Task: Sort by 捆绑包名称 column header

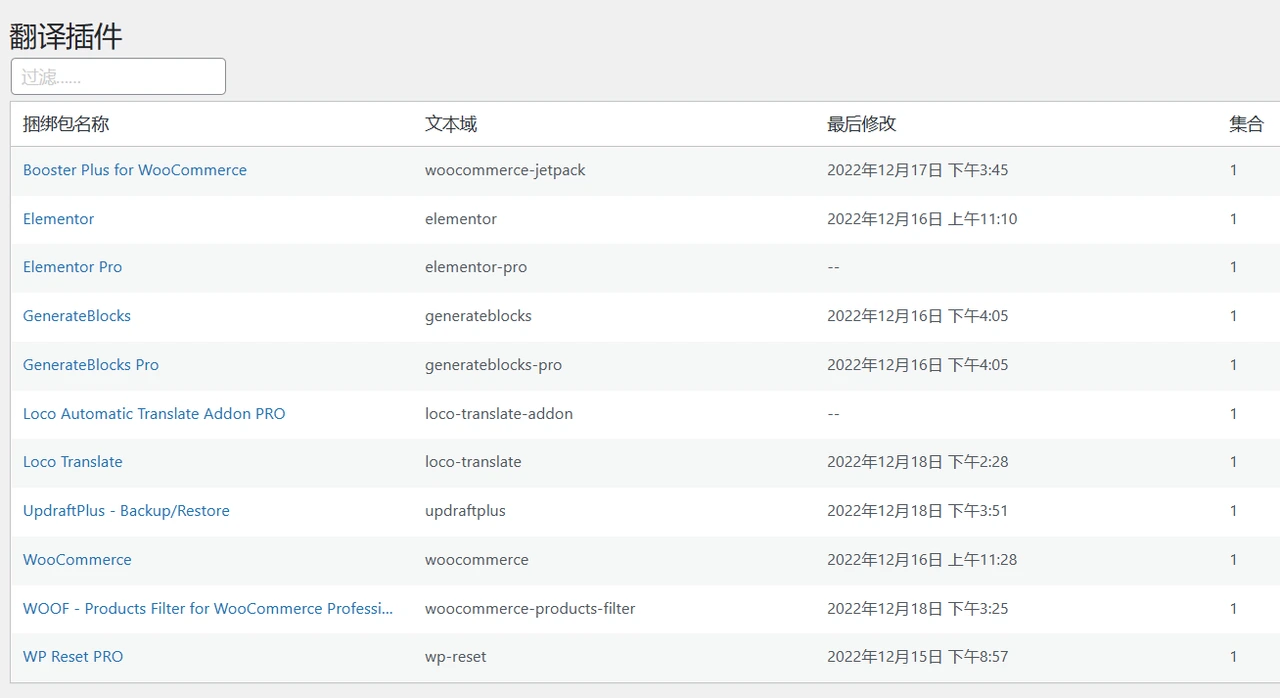Action: (x=66, y=124)
